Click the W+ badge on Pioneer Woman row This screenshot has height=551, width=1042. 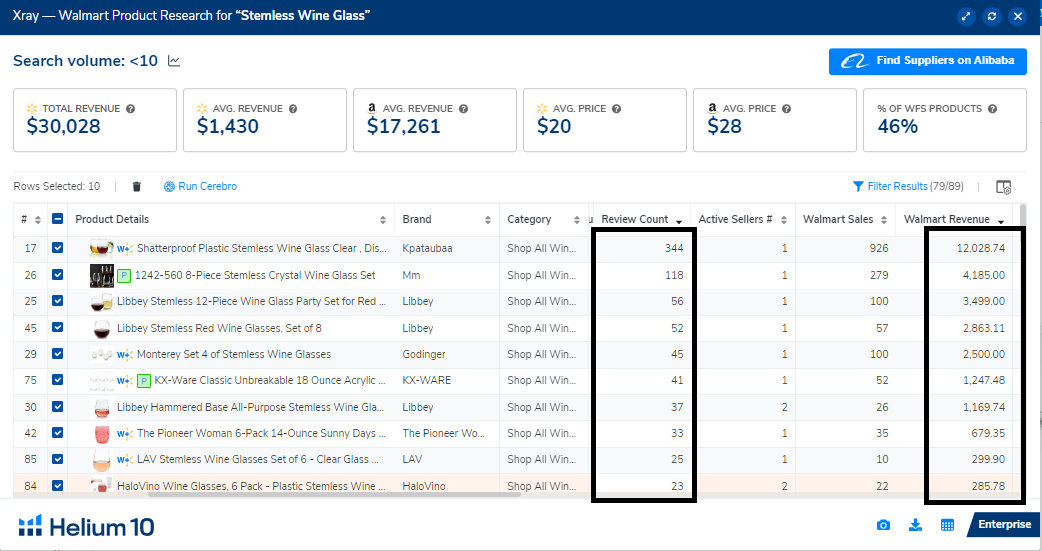pos(125,433)
